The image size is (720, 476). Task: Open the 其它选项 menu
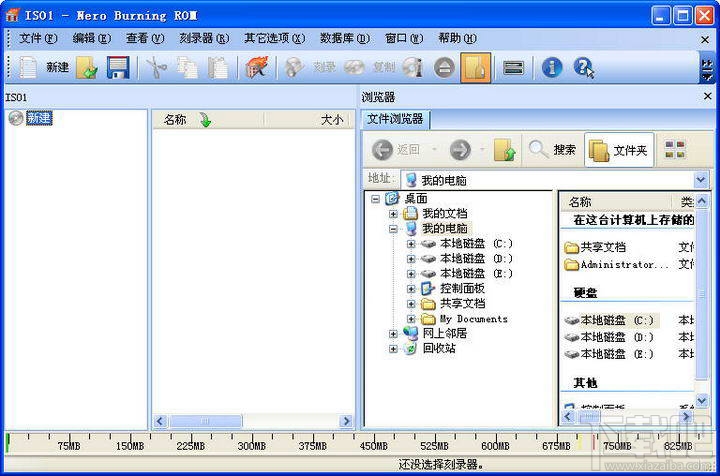(x=275, y=38)
